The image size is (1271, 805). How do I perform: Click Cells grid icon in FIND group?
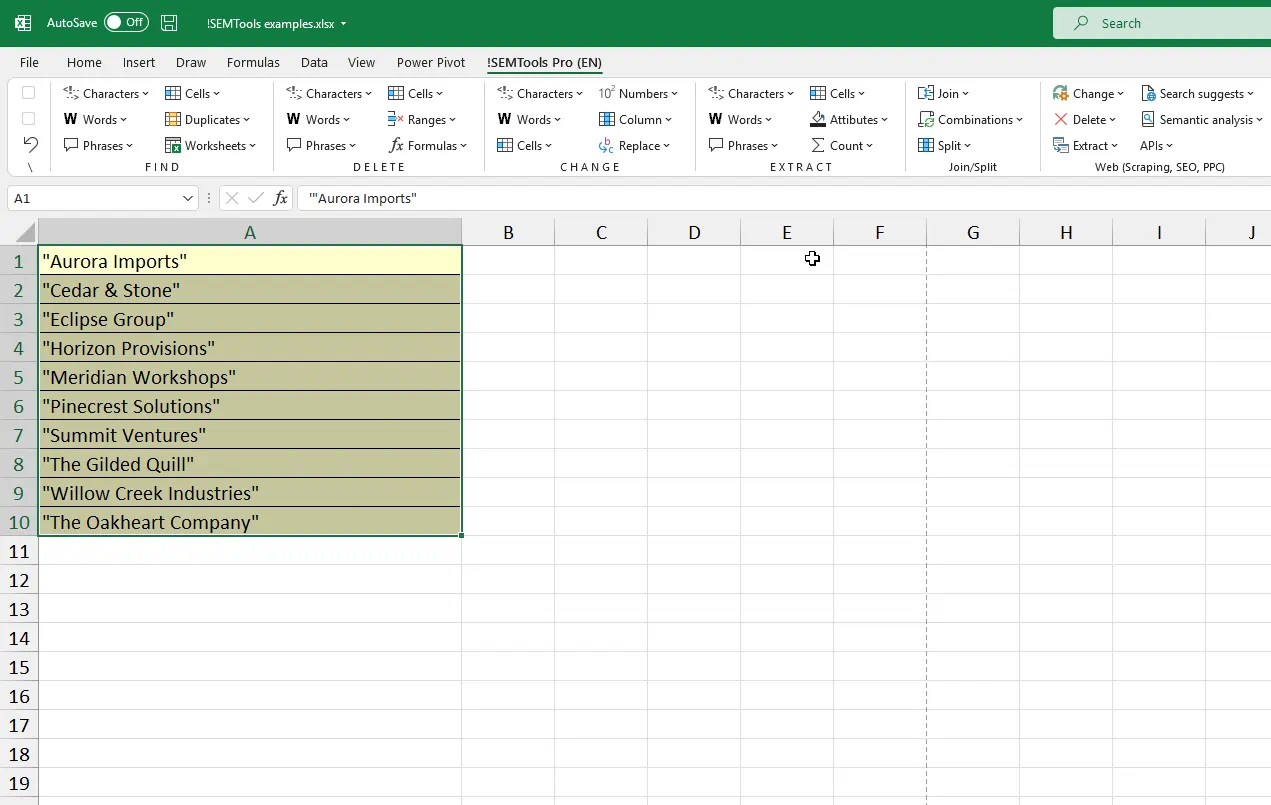173,93
